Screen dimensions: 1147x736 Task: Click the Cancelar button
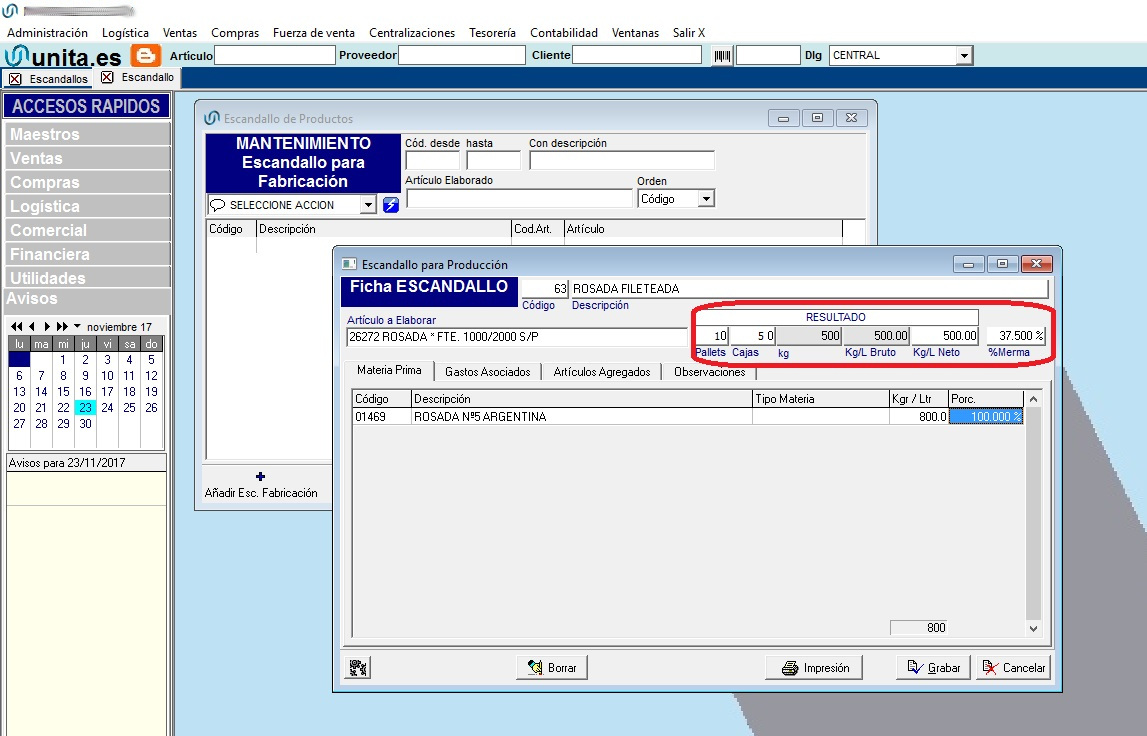(x=1014, y=667)
